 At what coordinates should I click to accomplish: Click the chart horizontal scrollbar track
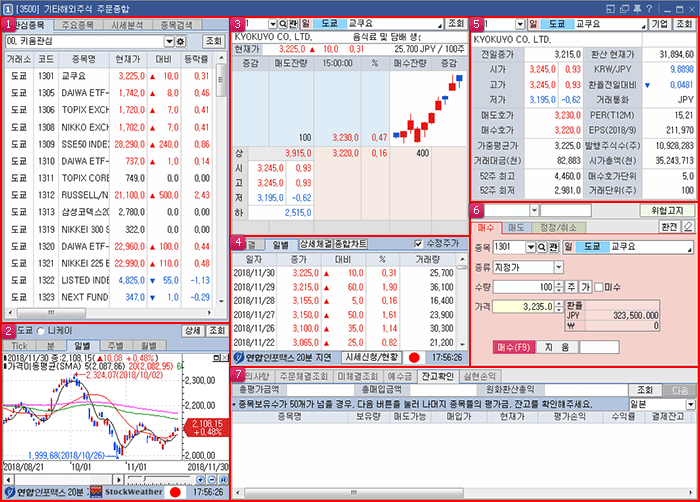[x=64, y=480]
